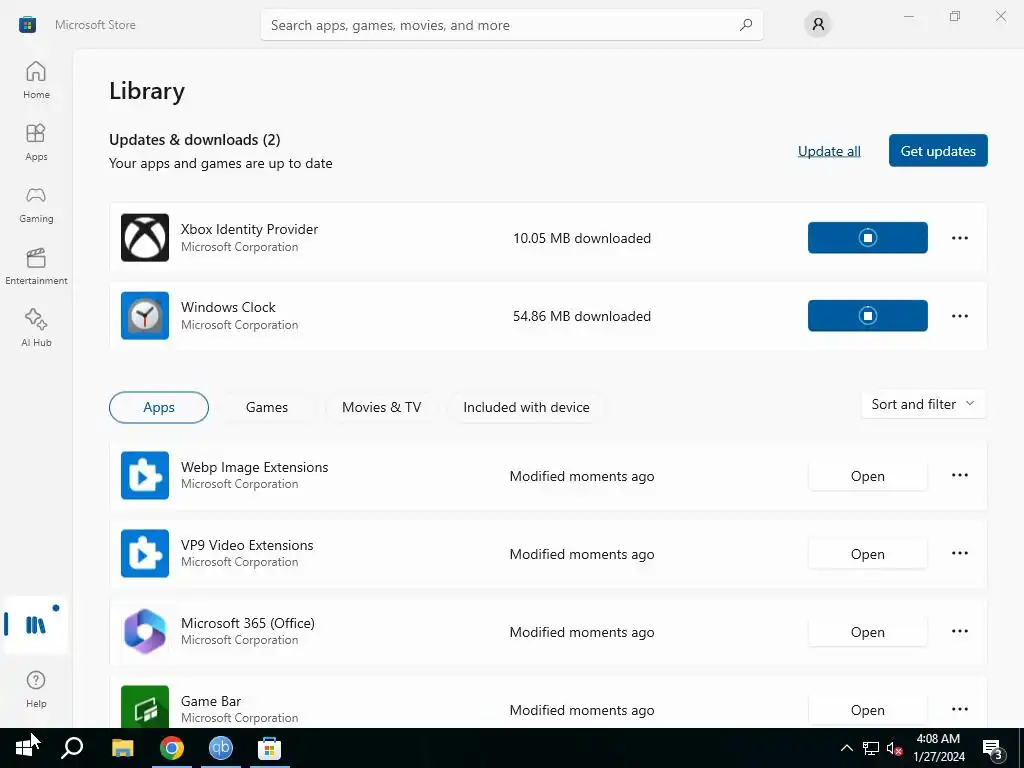
Task: Open Webp Image Extensions
Action: (x=867, y=476)
